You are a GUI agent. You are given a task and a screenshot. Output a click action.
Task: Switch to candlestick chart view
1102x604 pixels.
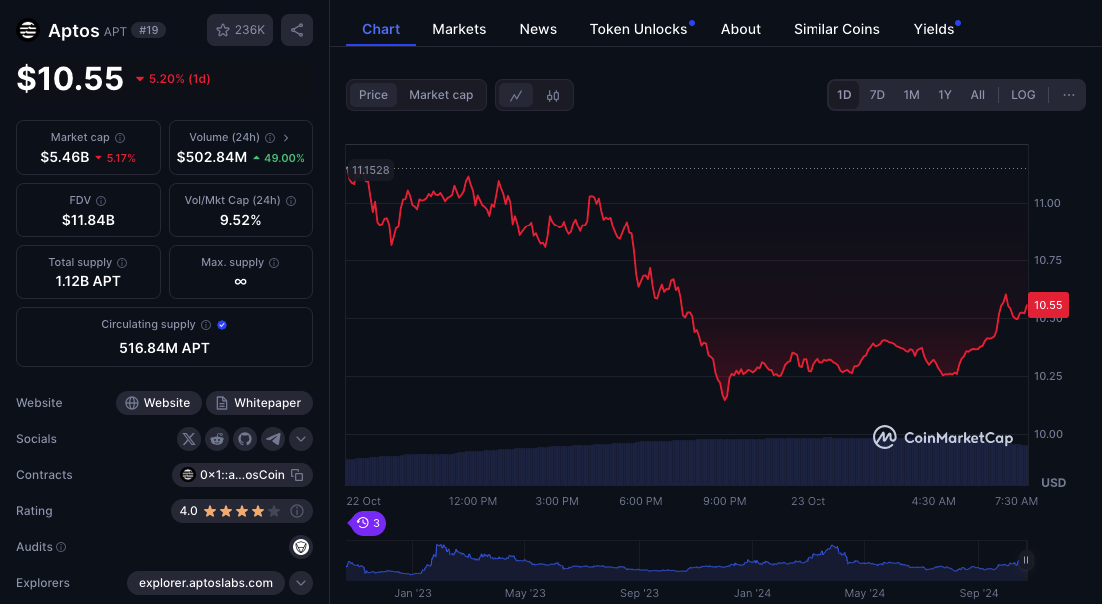(x=553, y=96)
